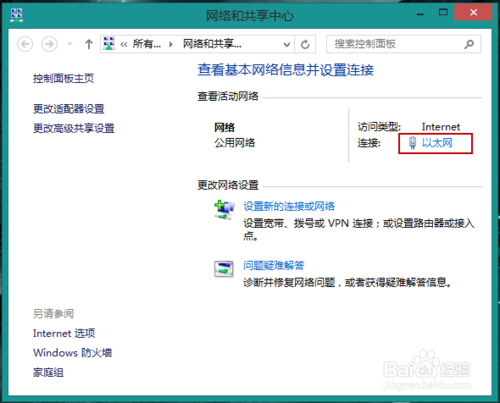
Task: Select the 所有... breadcrumb segment
Action: (x=147, y=44)
